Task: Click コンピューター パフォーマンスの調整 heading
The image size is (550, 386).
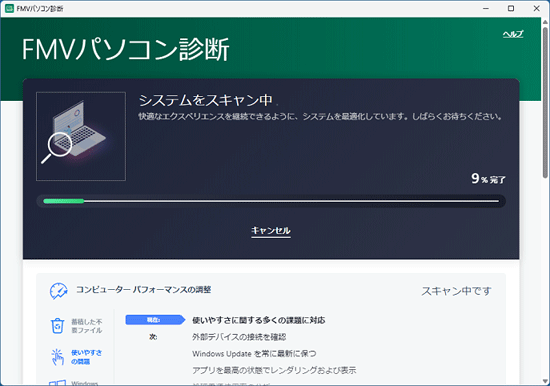Action: click(x=144, y=290)
